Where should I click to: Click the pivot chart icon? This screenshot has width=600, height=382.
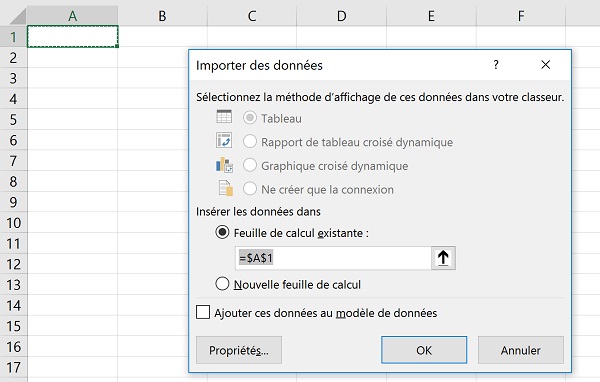(224, 165)
